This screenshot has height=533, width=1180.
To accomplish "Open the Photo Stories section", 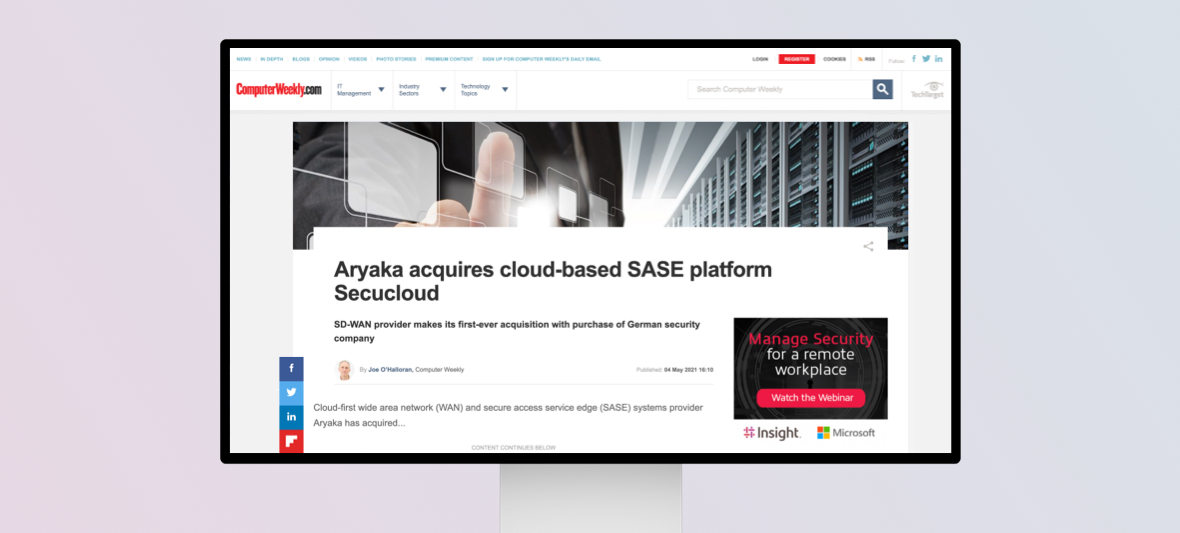I will pyautogui.click(x=396, y=59).
